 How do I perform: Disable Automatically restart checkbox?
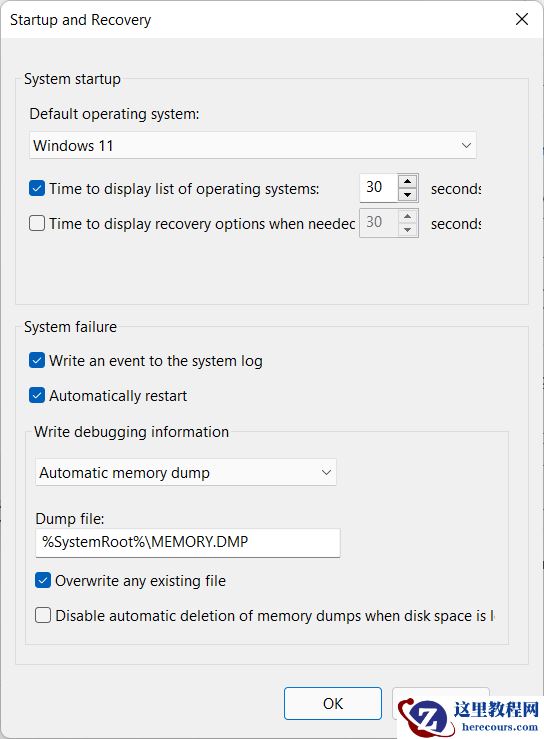[37, 395]
